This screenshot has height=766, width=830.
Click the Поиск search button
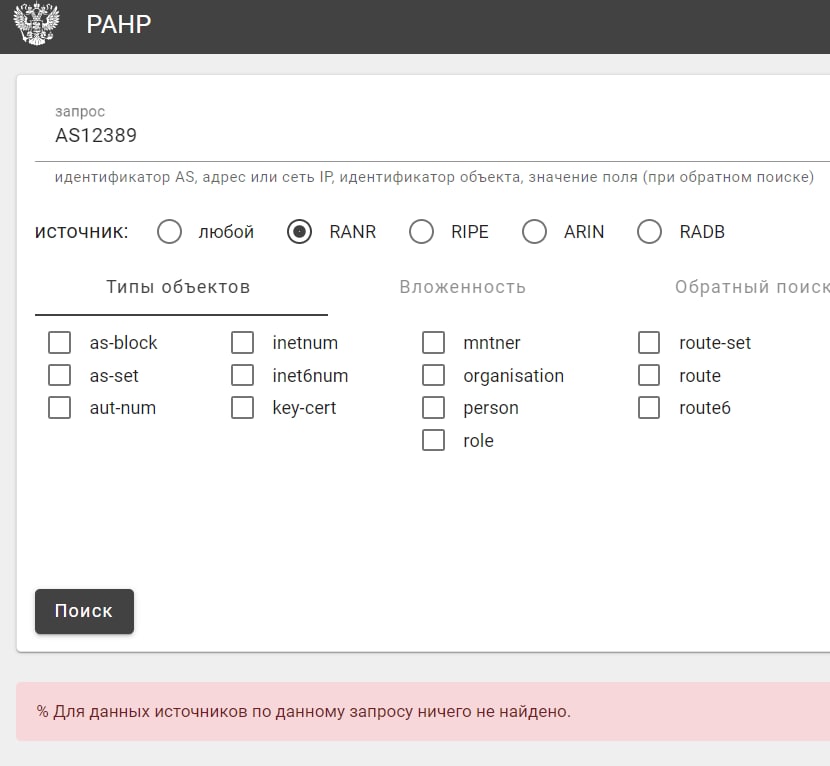pyautogui.click(x=85, y=611)
